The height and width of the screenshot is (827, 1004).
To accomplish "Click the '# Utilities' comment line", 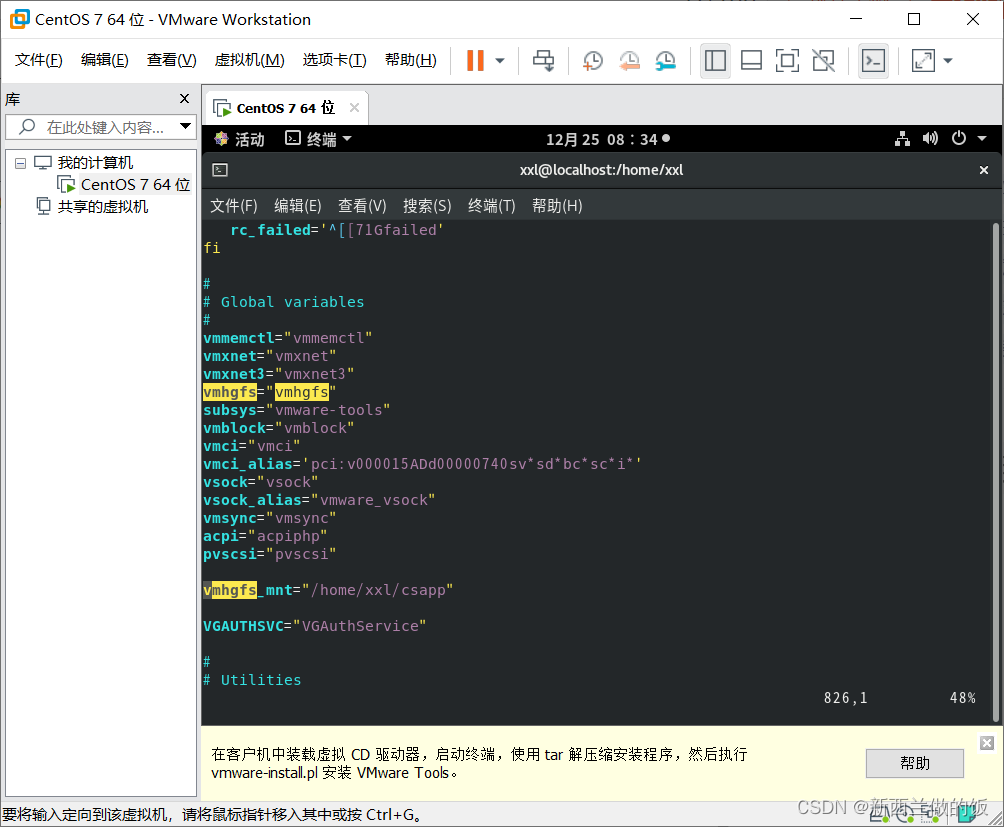I will pyautogui.click(x=252, y=680).
